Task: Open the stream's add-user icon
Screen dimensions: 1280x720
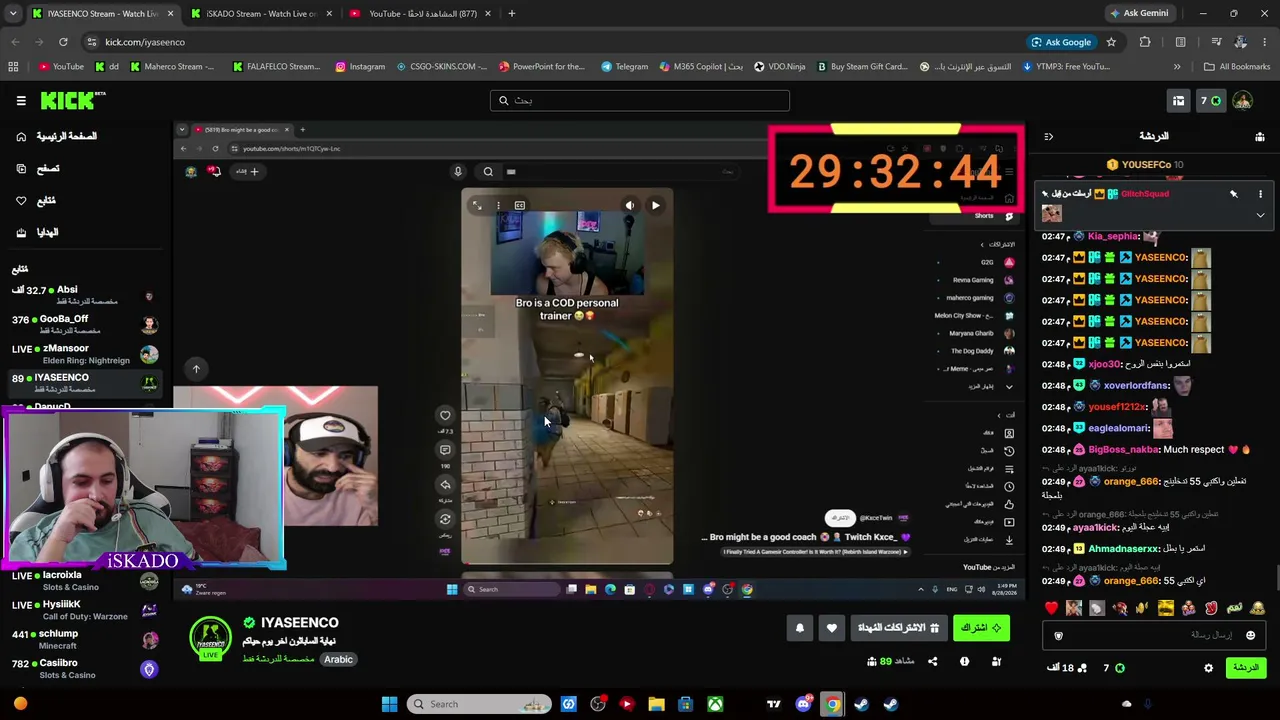Action: [996, 661]
